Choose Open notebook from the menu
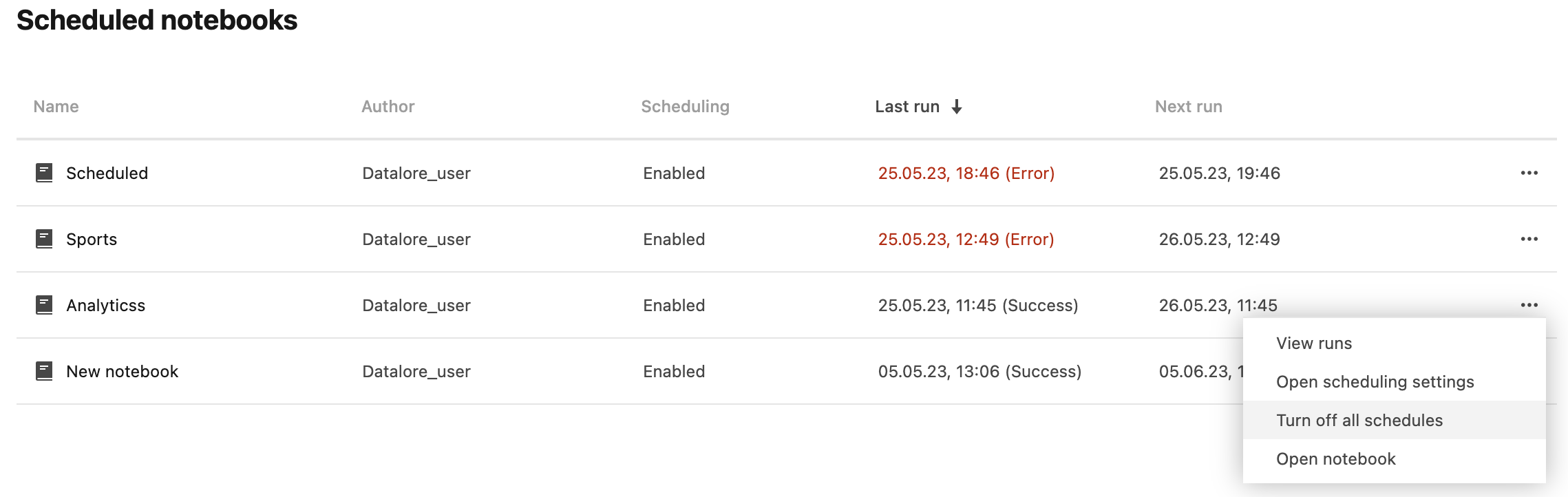1568x497 pixels. (x=1335, y=459)
